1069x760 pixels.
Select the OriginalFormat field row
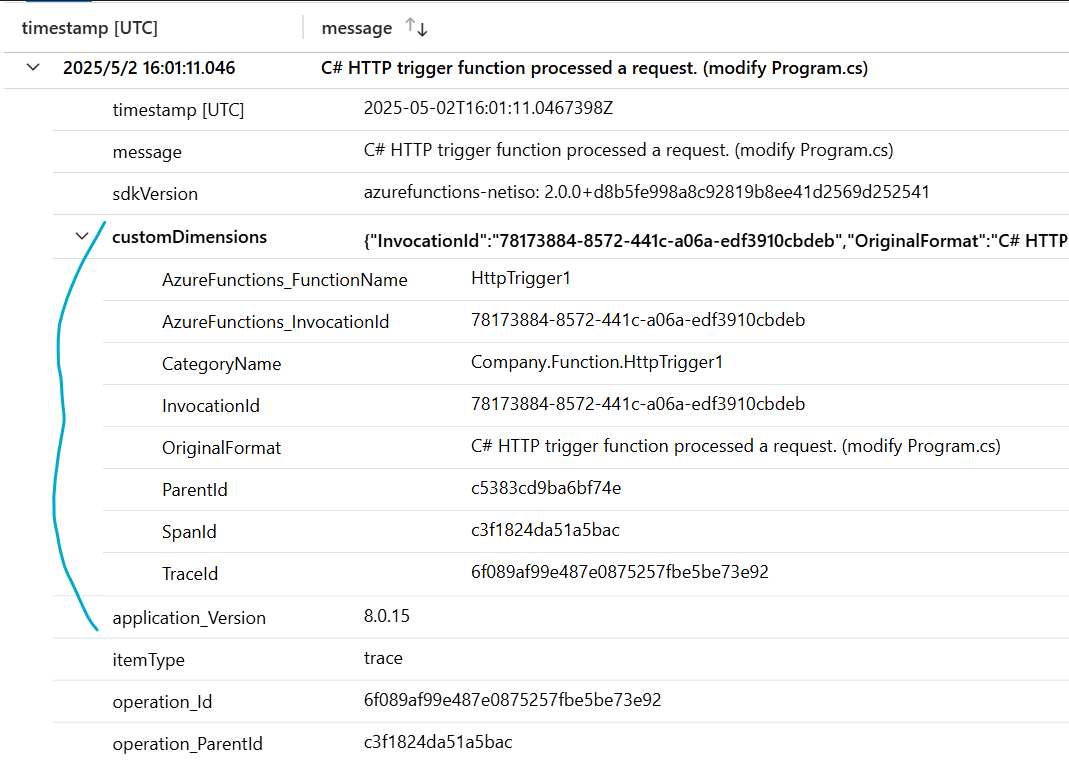coord(221,448)
